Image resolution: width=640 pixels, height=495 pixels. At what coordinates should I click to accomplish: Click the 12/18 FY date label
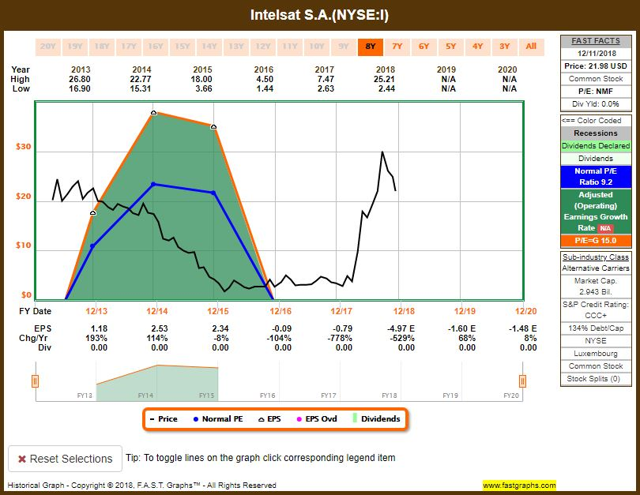404,311
